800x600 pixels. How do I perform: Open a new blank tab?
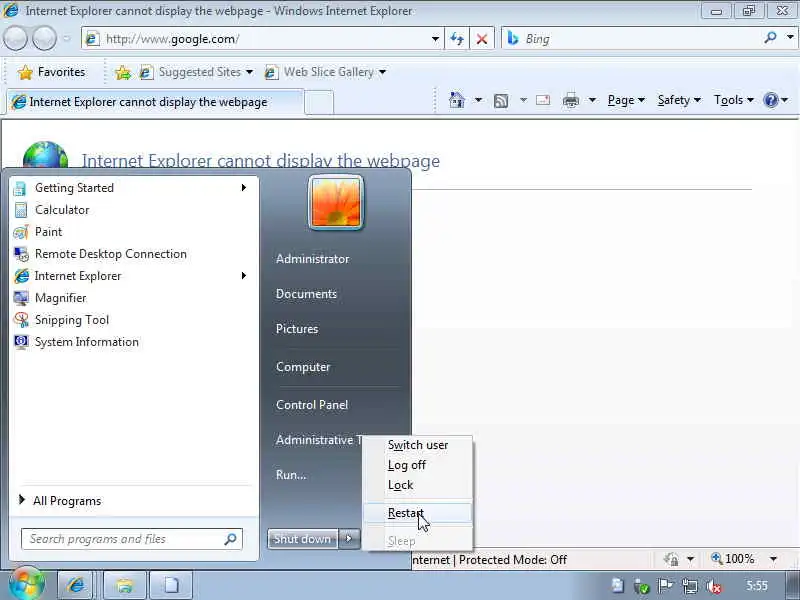[319, 102]
